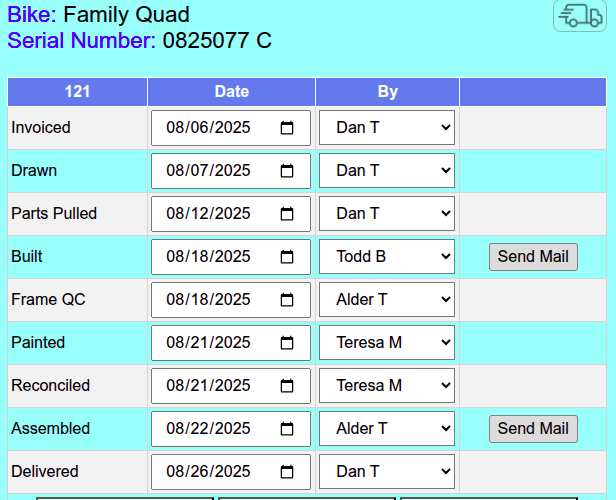Open calendar picker for Built date
This screenshot has height=500, width=616.
(287, 257)
